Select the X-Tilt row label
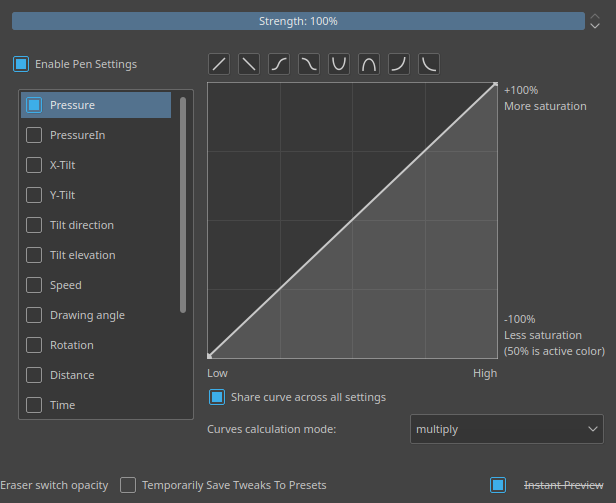The height and width of the screenshot is (503, 616). coord(62,165)
